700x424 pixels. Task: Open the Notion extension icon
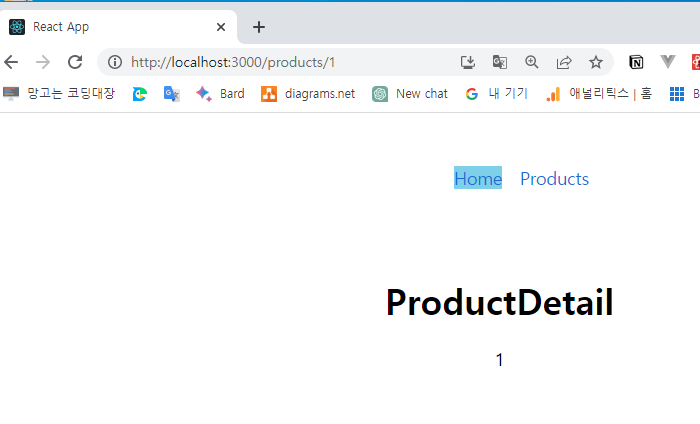[x=636, y=62]
